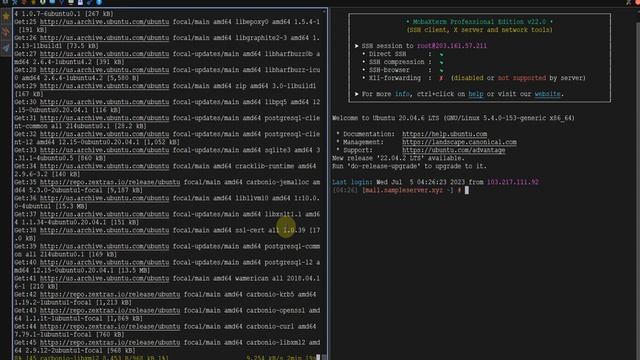Image resolution: width=640 pixels, height=360 pixels.
Task: Click the root@203.161.57.211 session address
Action: (x=452, y=46)
